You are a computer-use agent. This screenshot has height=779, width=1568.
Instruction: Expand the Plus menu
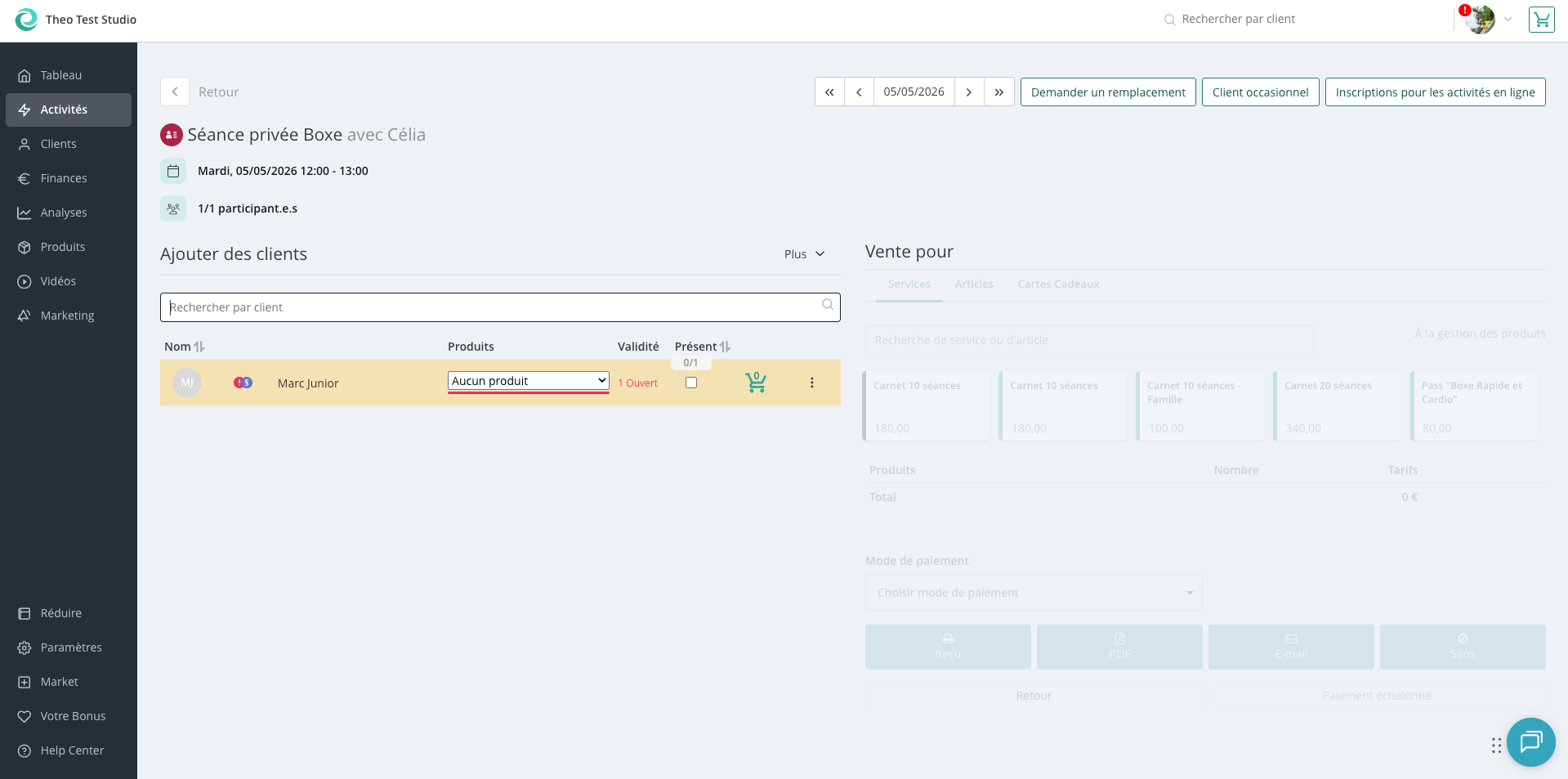[804, 254]
